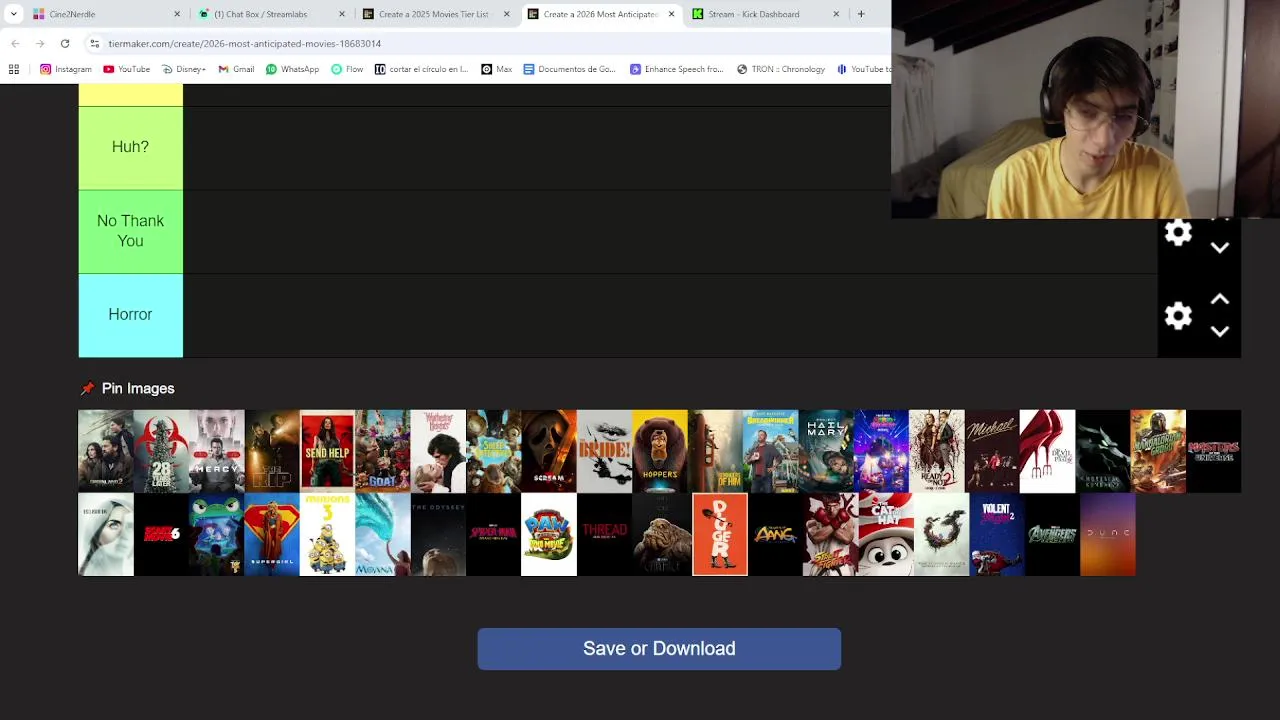Select the Goat poster

click(383, 451)
